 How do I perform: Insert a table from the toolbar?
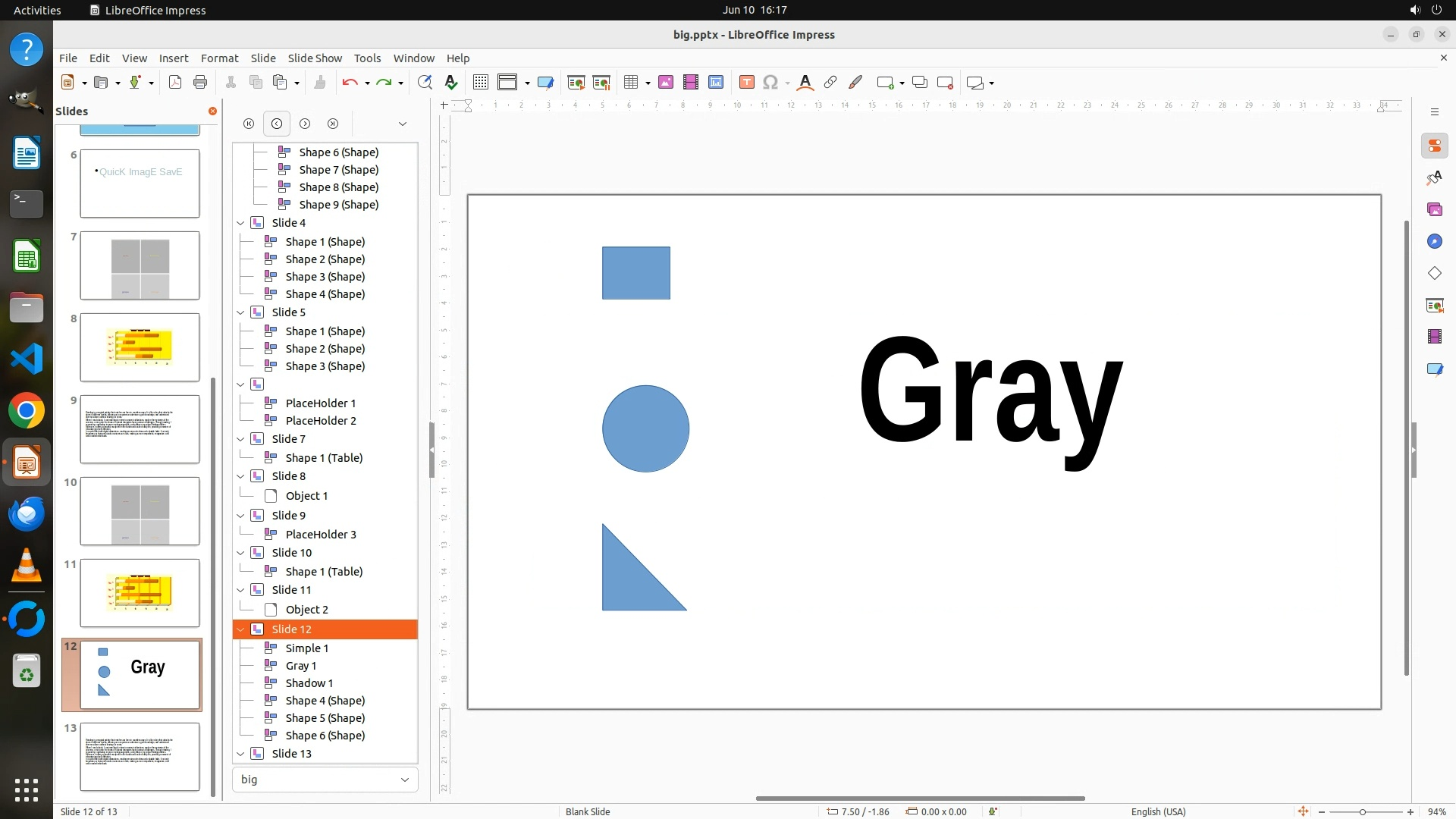630,83
